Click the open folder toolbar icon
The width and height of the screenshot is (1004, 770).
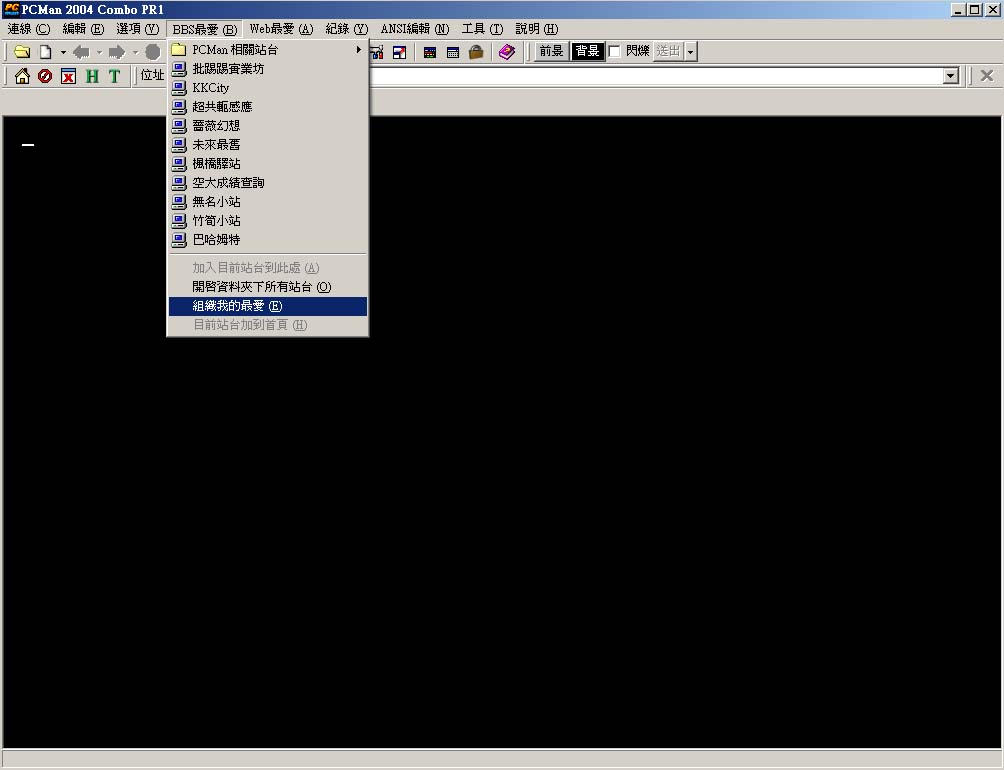[x=21, y=52]
